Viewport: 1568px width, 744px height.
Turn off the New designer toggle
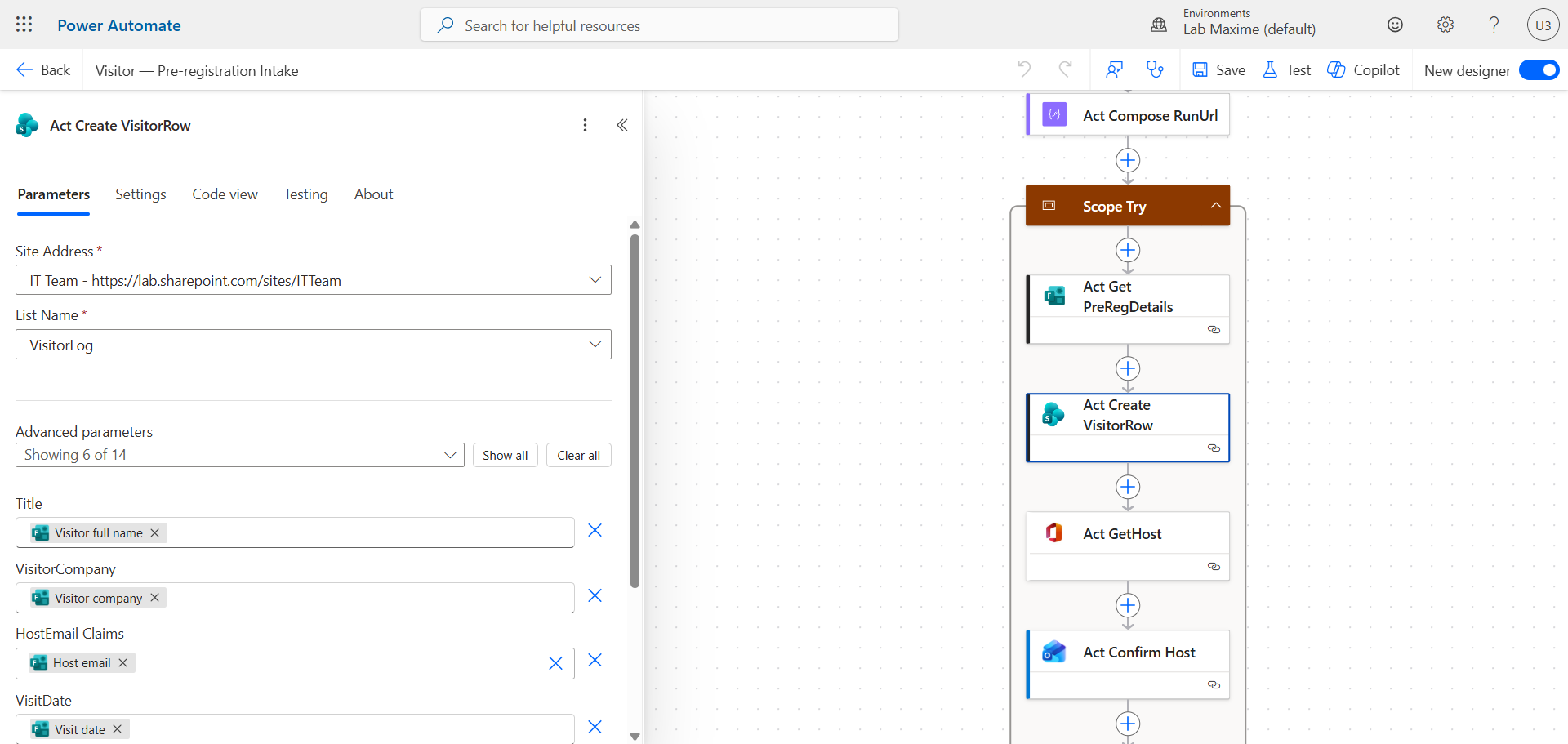click(x=1539, y=70)
